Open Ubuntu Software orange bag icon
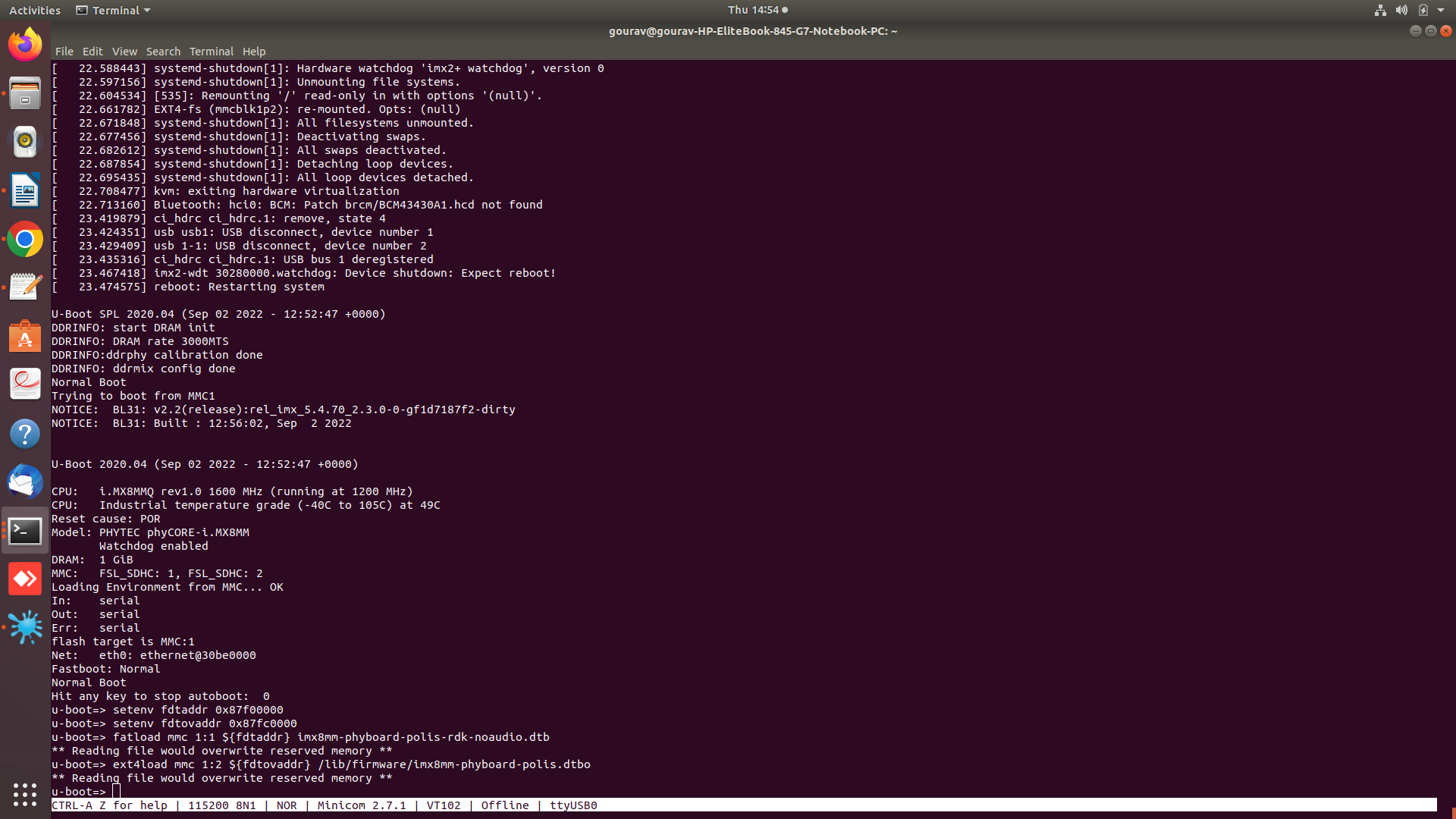 (x=25, y=336)
